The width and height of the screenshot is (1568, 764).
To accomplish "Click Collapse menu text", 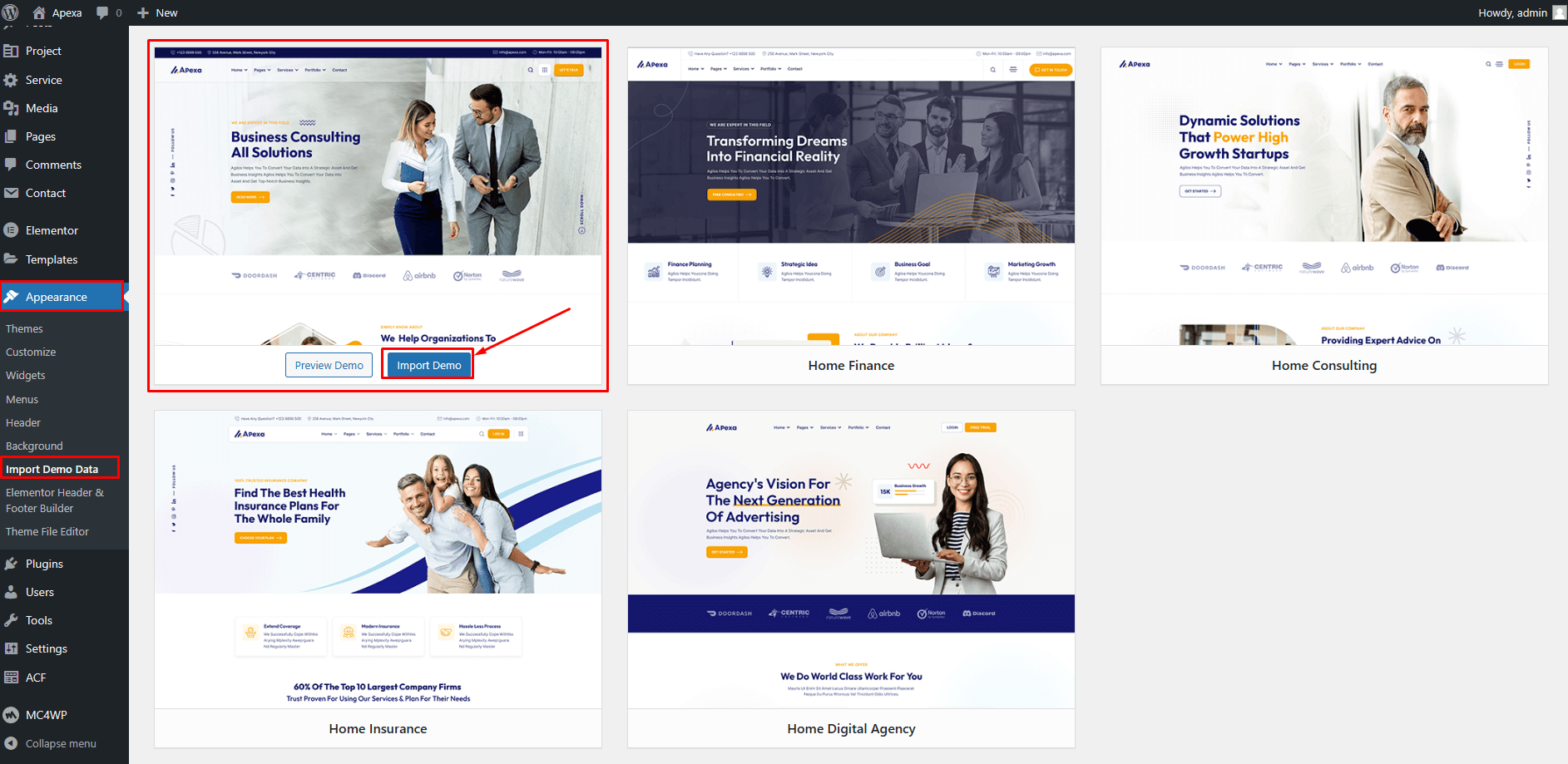I will [61, 744].
